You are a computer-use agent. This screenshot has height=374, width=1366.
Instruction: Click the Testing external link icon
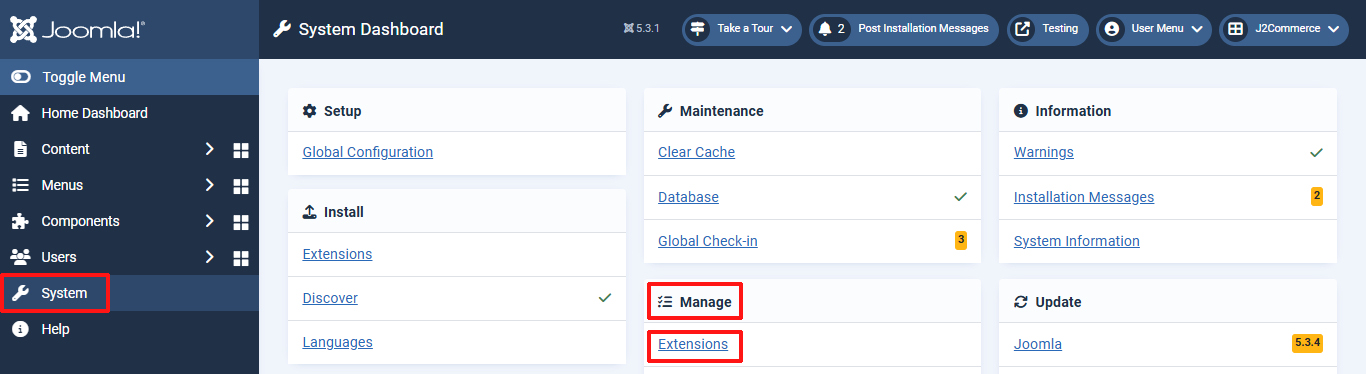coord(1023,29)
